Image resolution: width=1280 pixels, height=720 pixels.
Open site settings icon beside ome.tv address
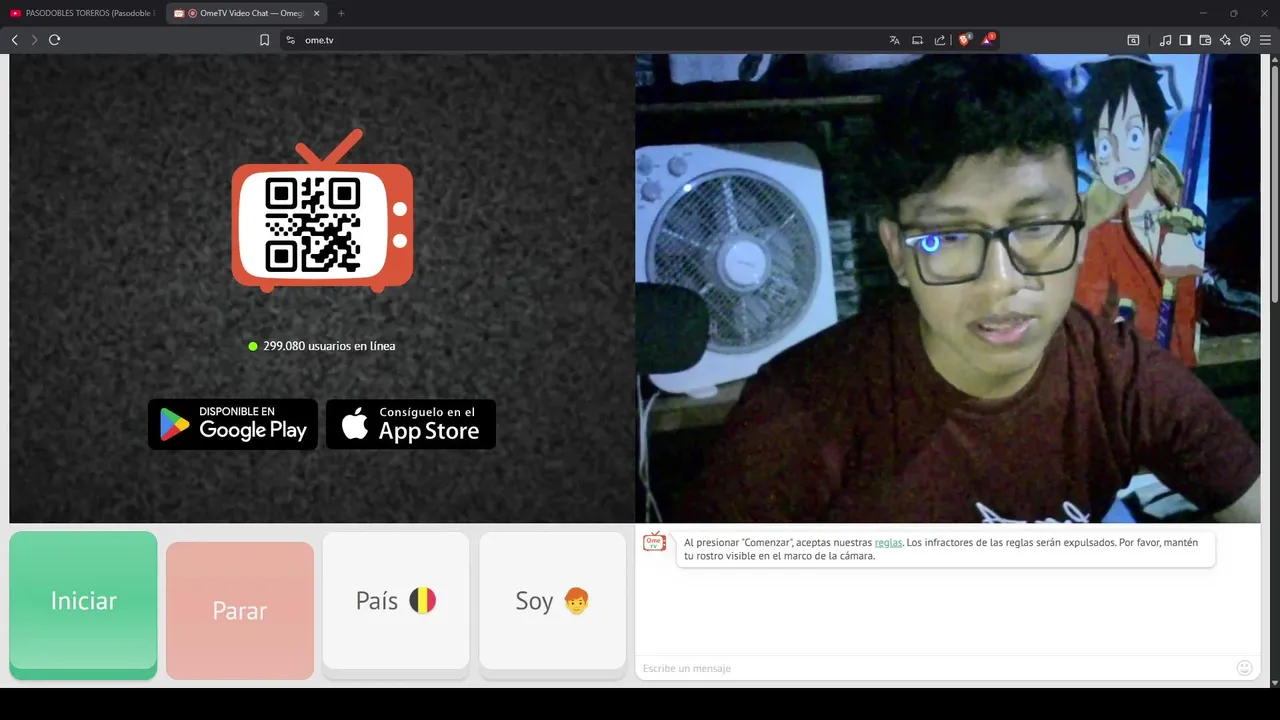[290, 40]
